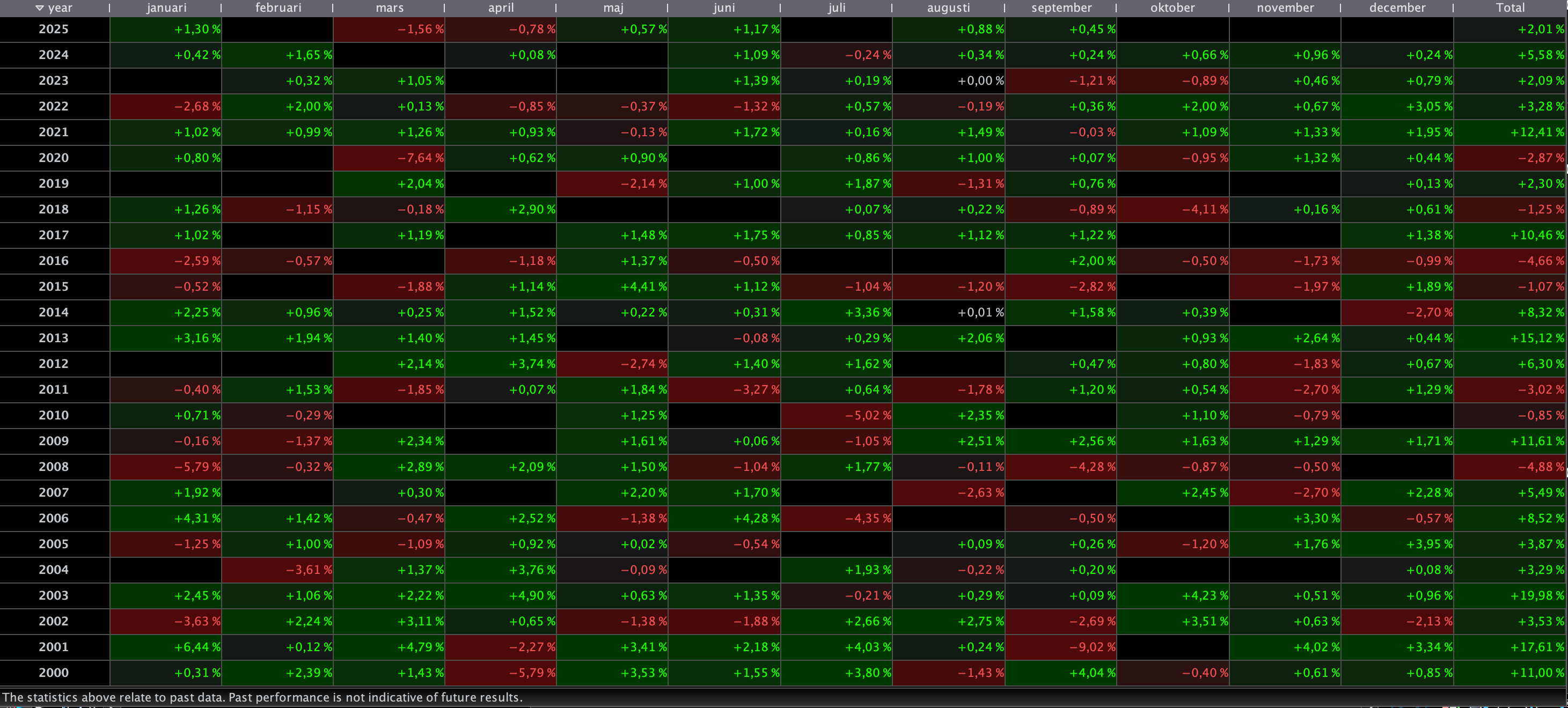Click the februari column header

[x=278, y=8]
